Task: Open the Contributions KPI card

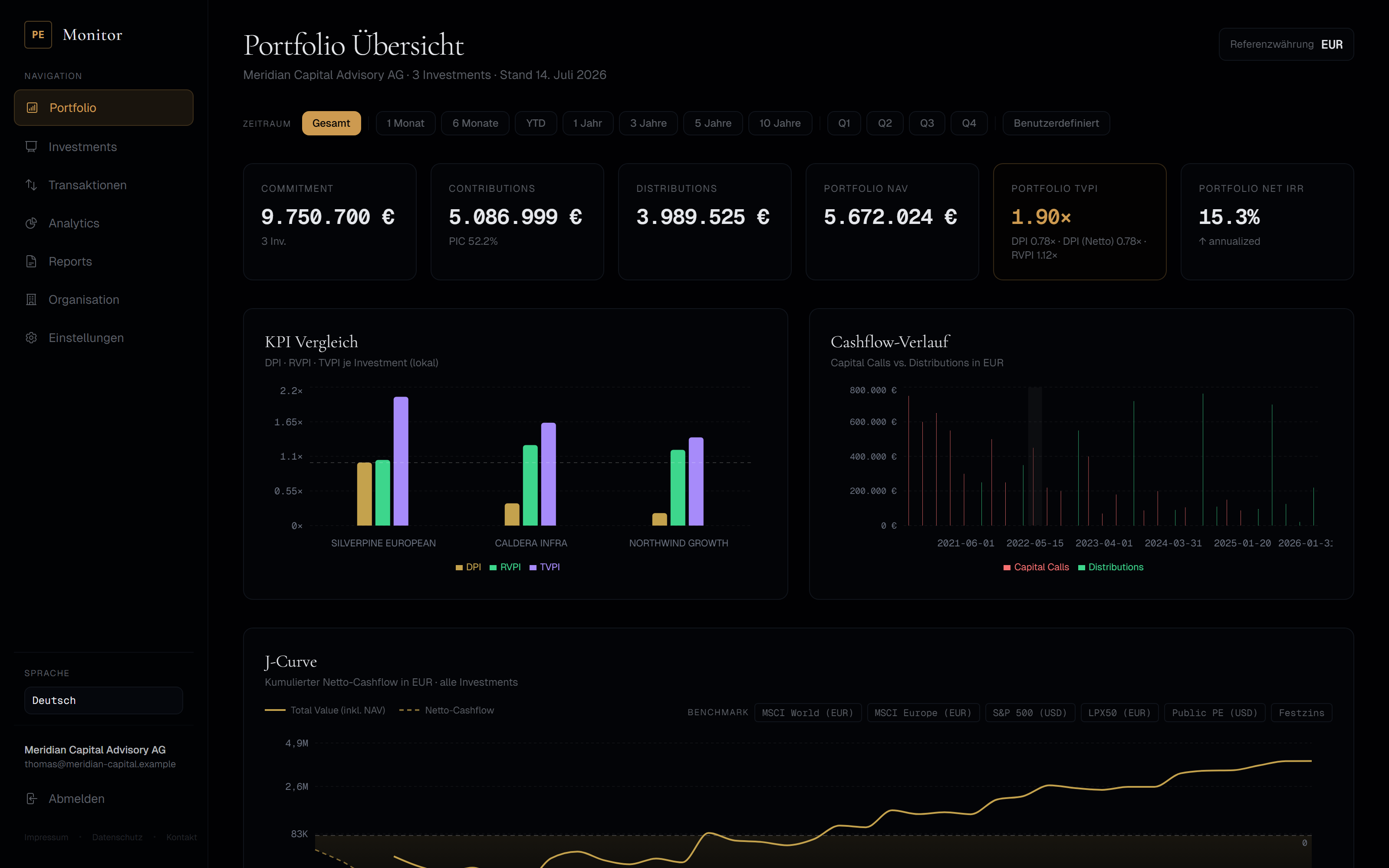Action: (x=517, y=222)
